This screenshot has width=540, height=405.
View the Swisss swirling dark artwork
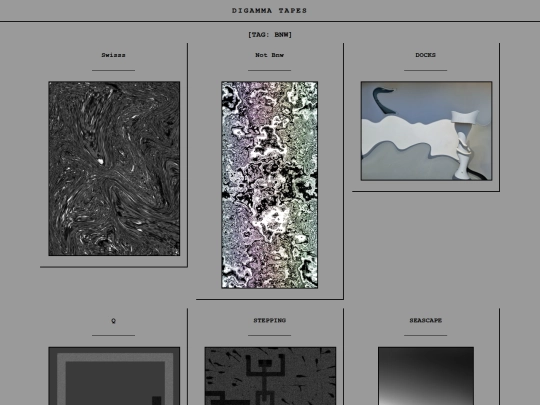click(x=114, y=168)
